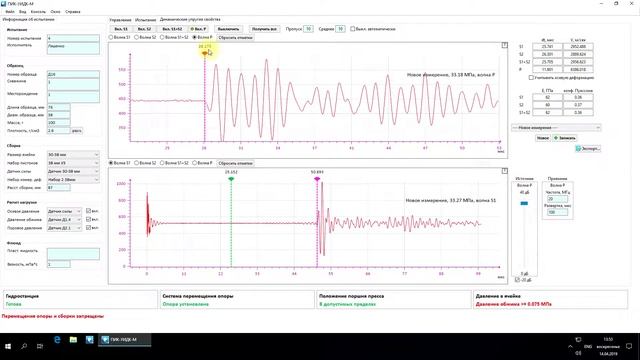
Task: Click the Развертка, мкс input field
Action: pyautogui.click(x=558, y=212)
